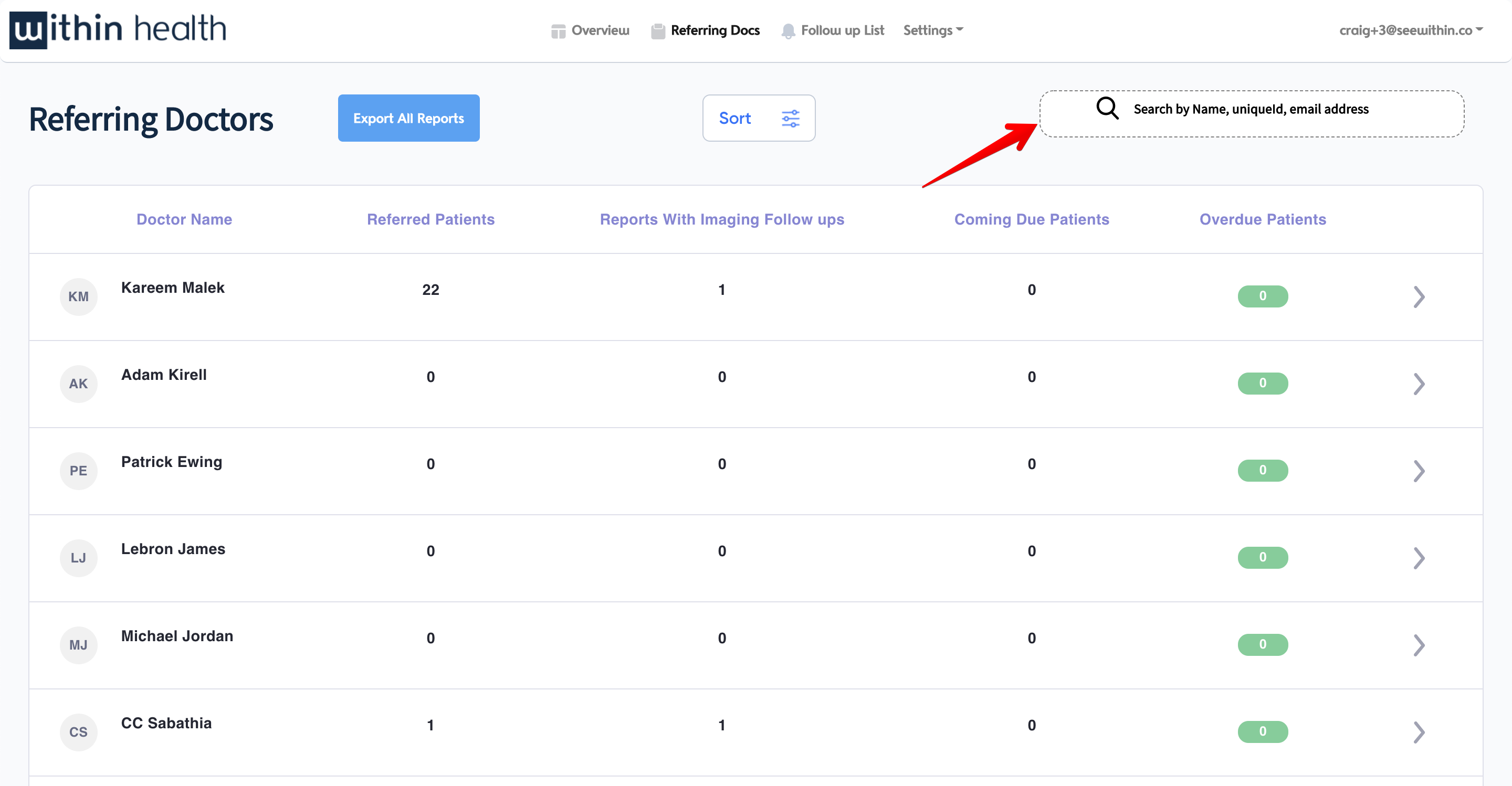Click the Doctor Name column header
This screenshot has height=786, width=1512.
[x=184, y=219]
